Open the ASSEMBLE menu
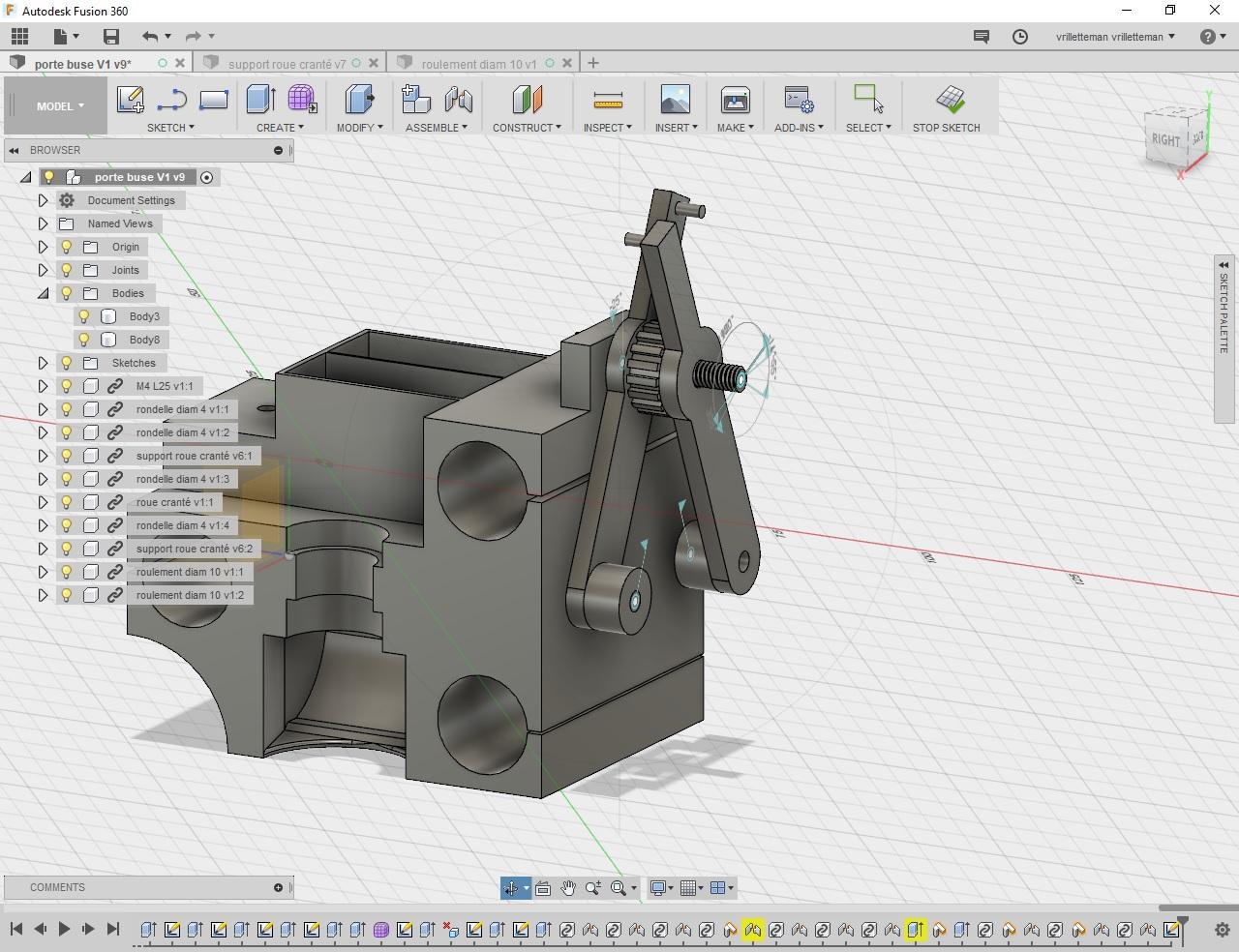 click(x=437, y=128)
